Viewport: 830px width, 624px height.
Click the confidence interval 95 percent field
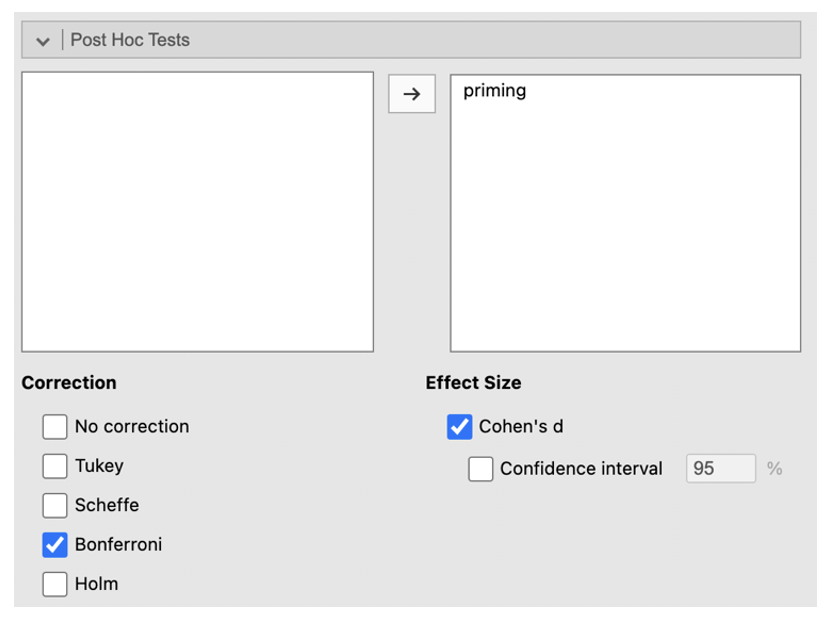point(719,469)
